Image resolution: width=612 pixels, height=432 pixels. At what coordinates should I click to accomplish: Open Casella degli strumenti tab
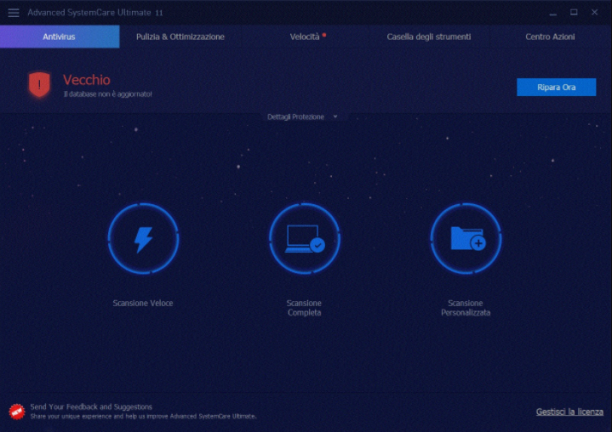click(x=429, y=37)
